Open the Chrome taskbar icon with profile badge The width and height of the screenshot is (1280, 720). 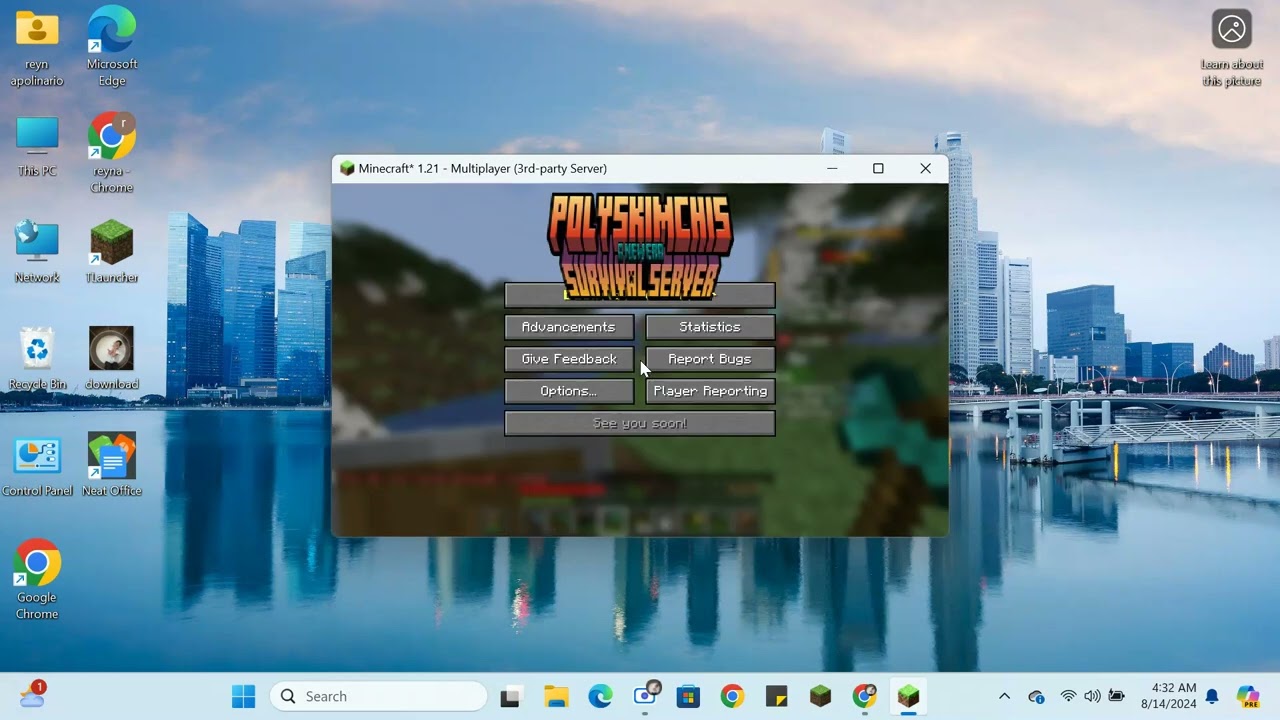click(864, 697)
